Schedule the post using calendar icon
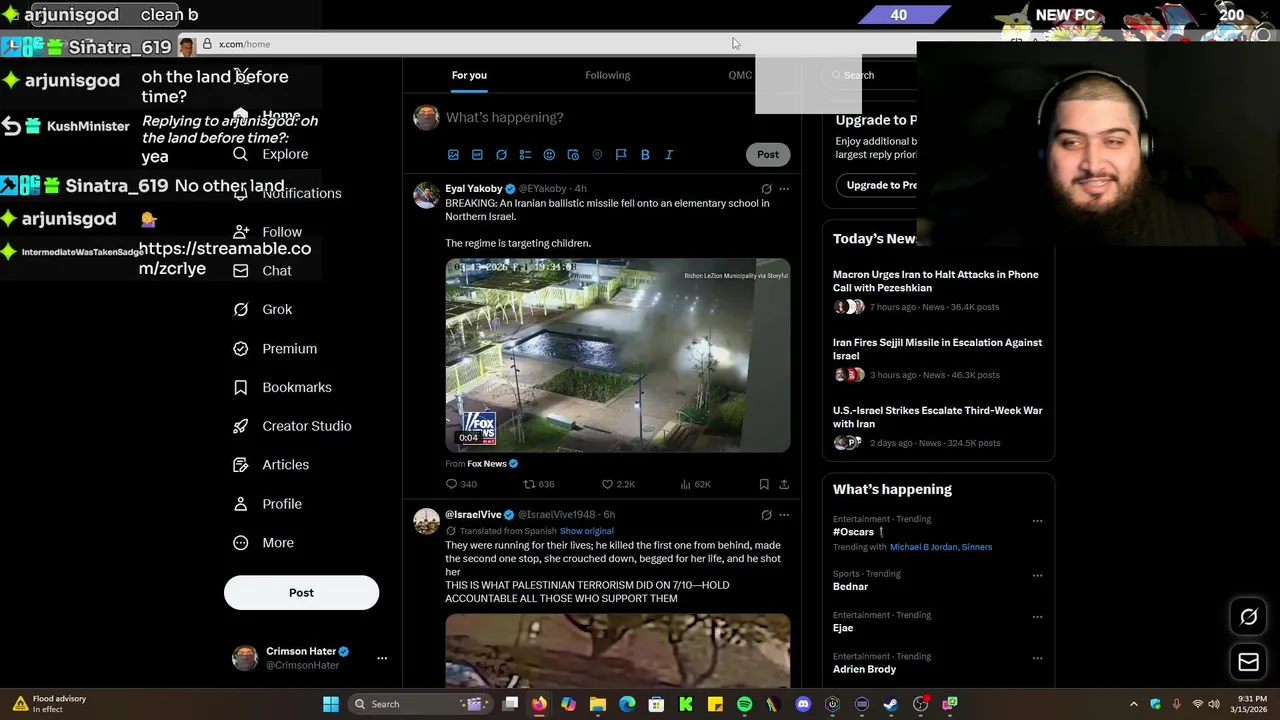 (x=573, y=155)
